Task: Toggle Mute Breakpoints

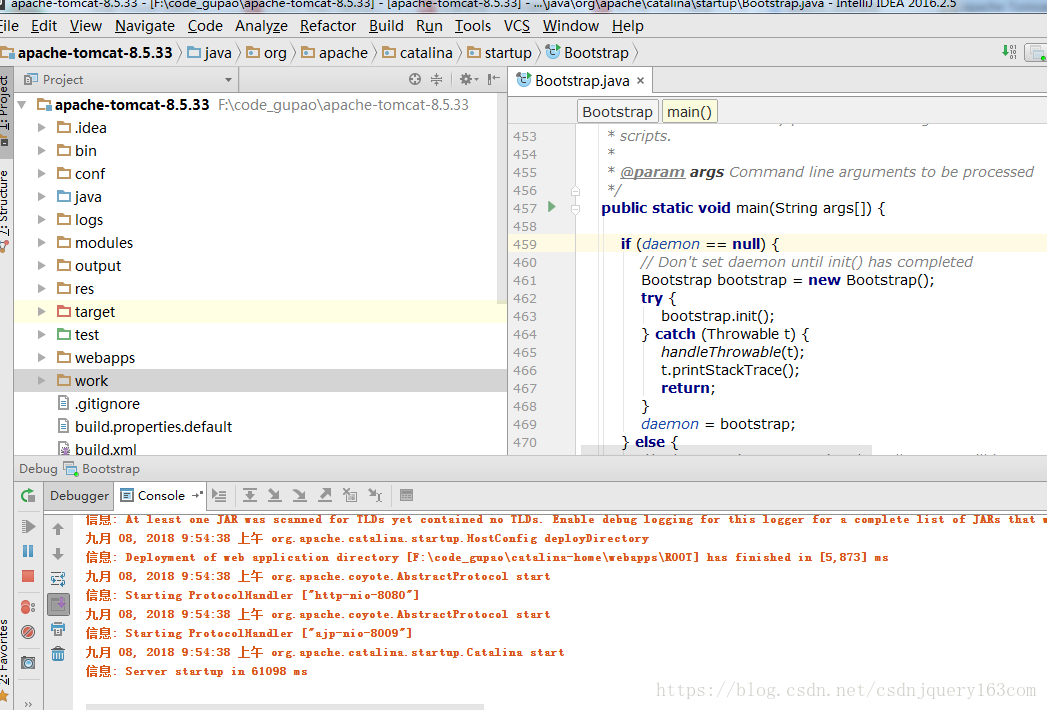Action: click(28, 631)
